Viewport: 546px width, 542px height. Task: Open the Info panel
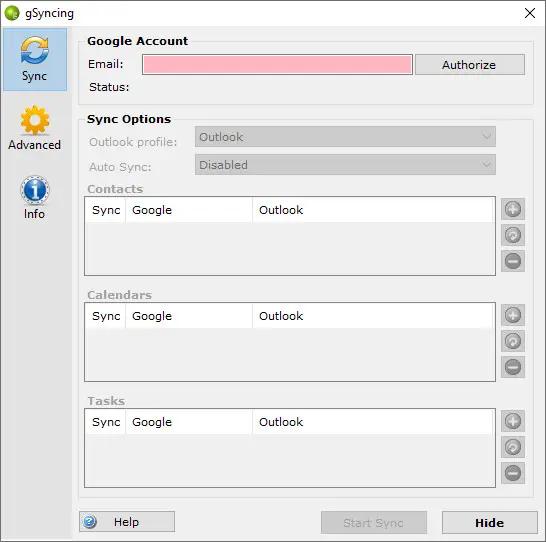tap(34, 197)
